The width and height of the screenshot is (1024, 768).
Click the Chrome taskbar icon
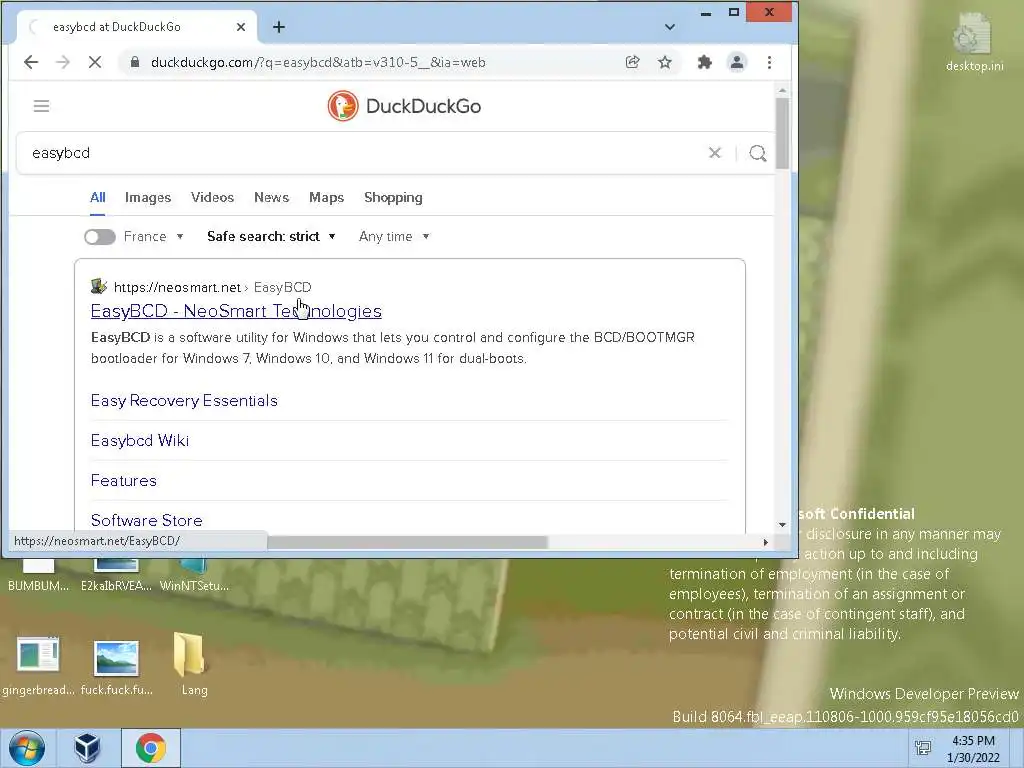coord(151,748)
